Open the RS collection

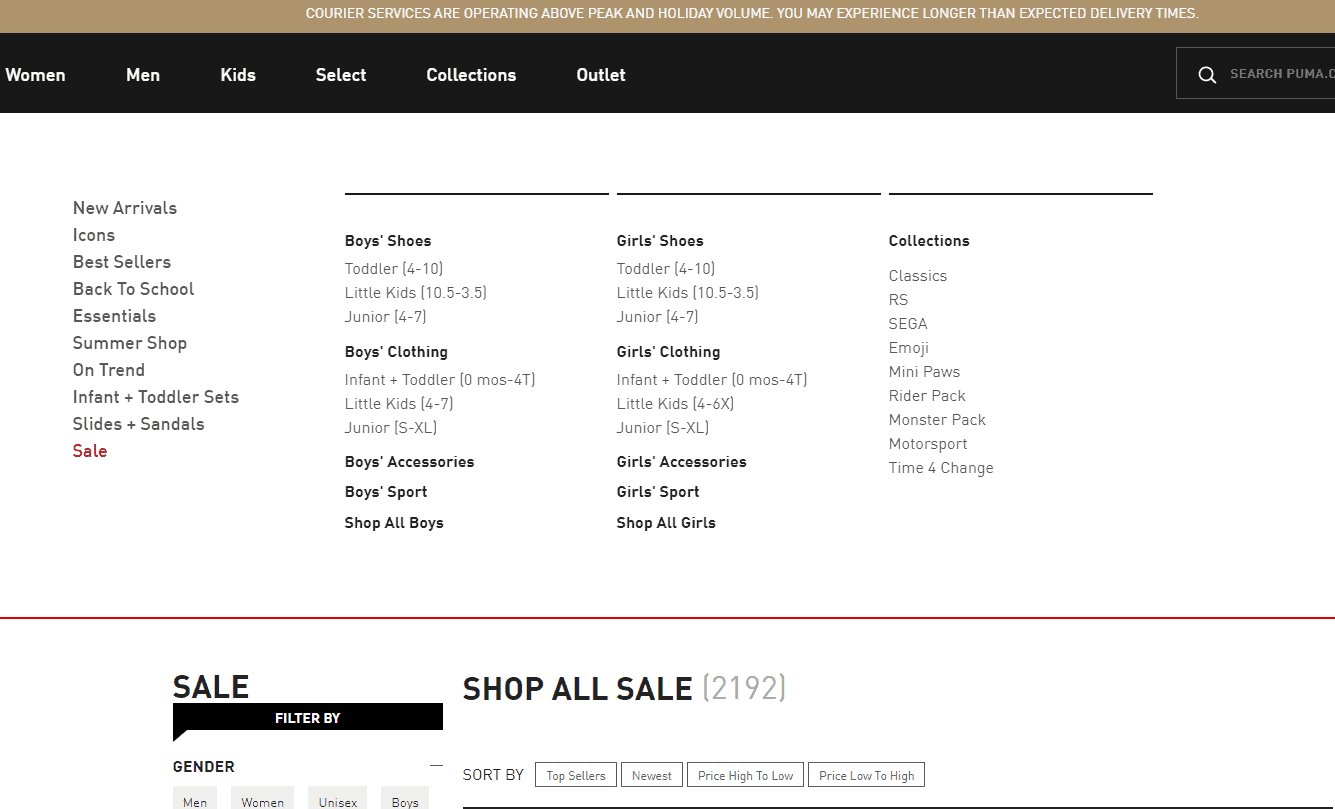[x=899, y=300]
